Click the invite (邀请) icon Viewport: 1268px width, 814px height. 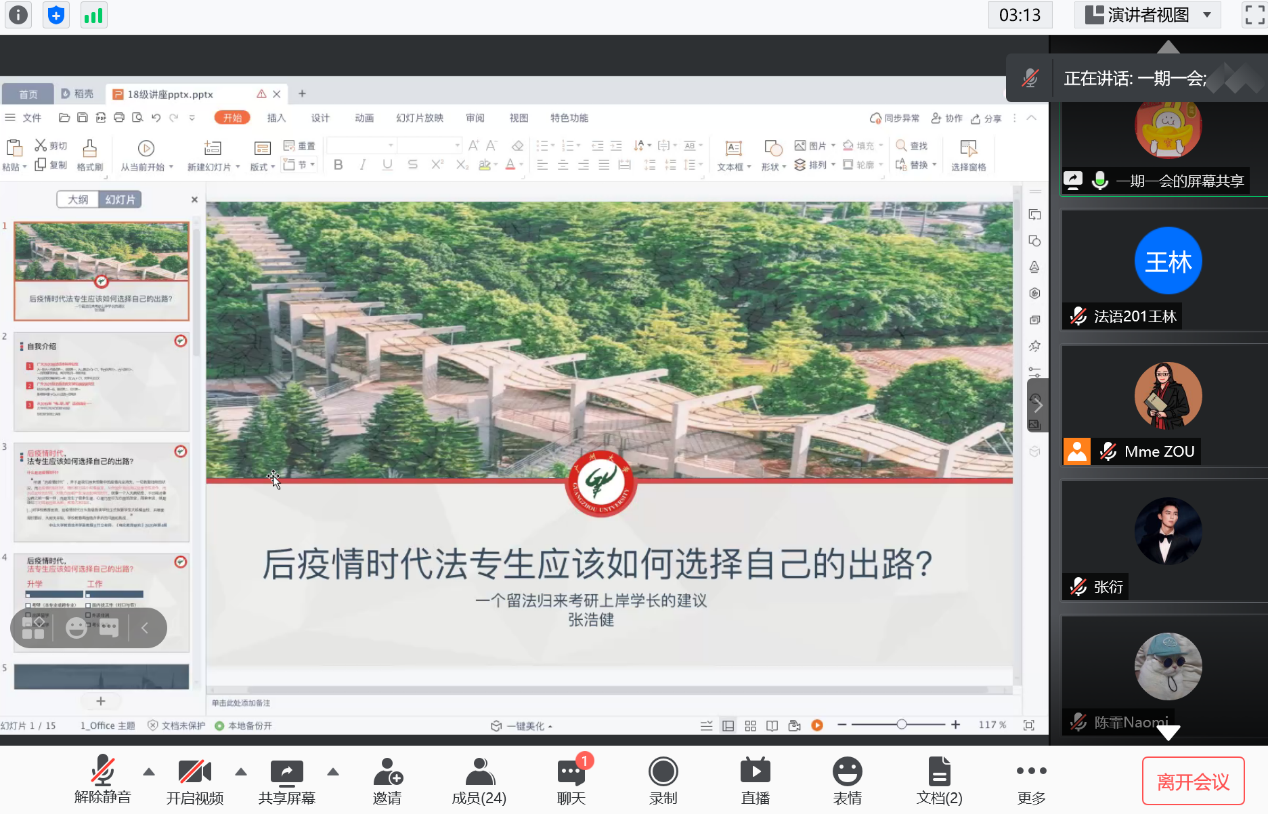(x=387, y=780)
